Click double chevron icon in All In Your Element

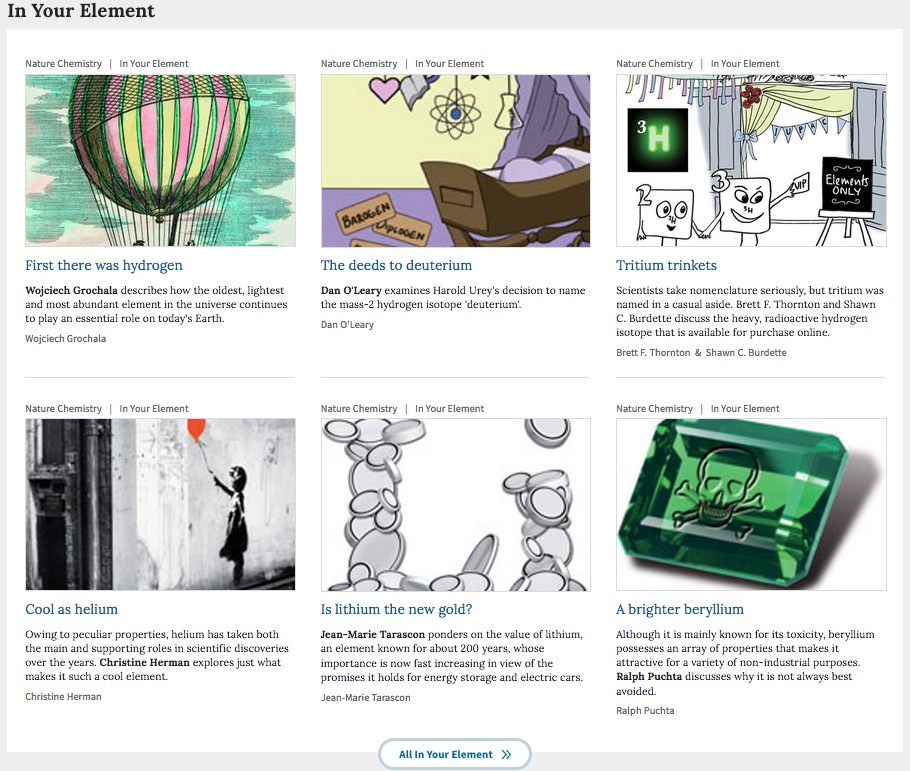[x=507, y=754]
